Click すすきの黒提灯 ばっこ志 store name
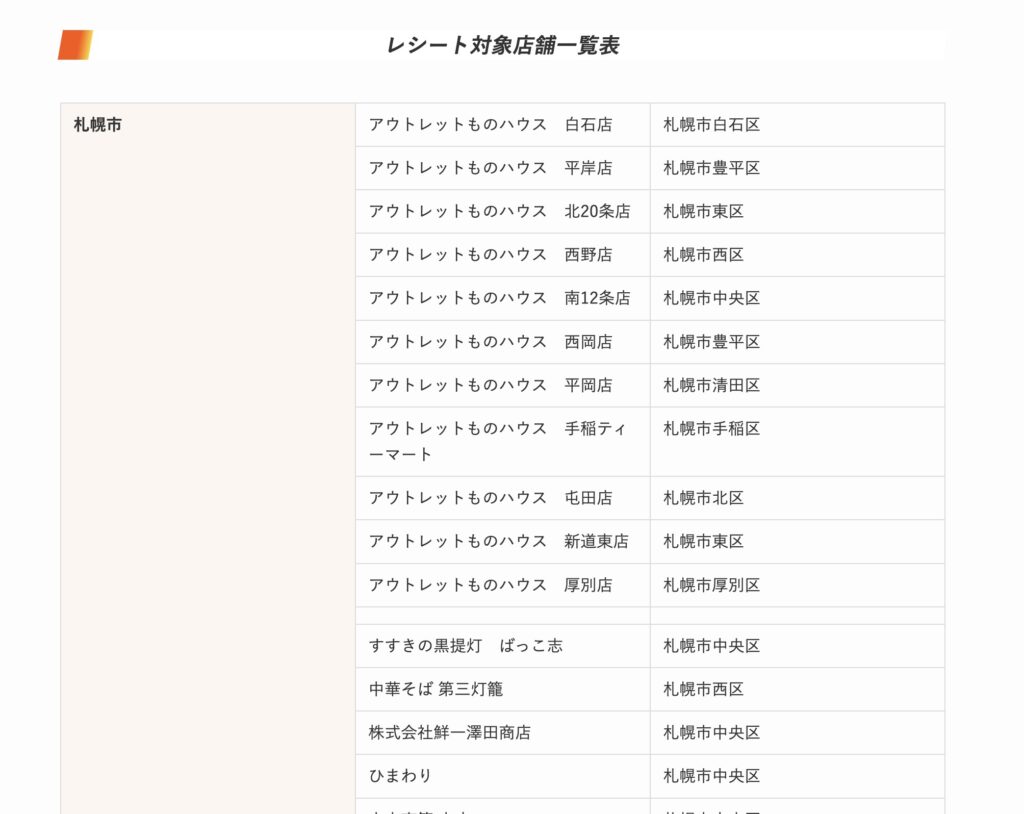This screenshot has height=814, width=1024. (x=466, y=645)
